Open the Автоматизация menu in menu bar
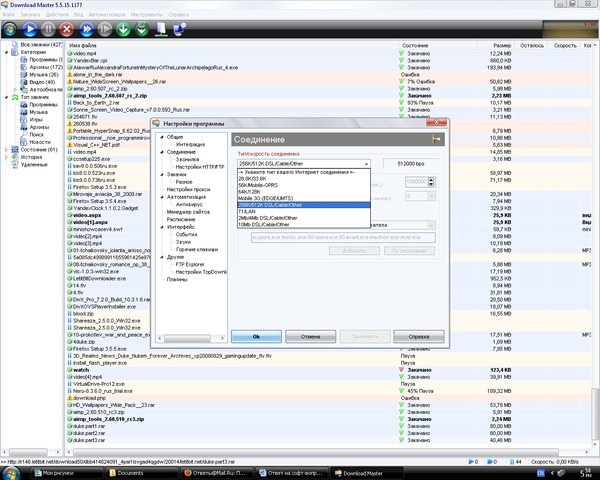 107,15
